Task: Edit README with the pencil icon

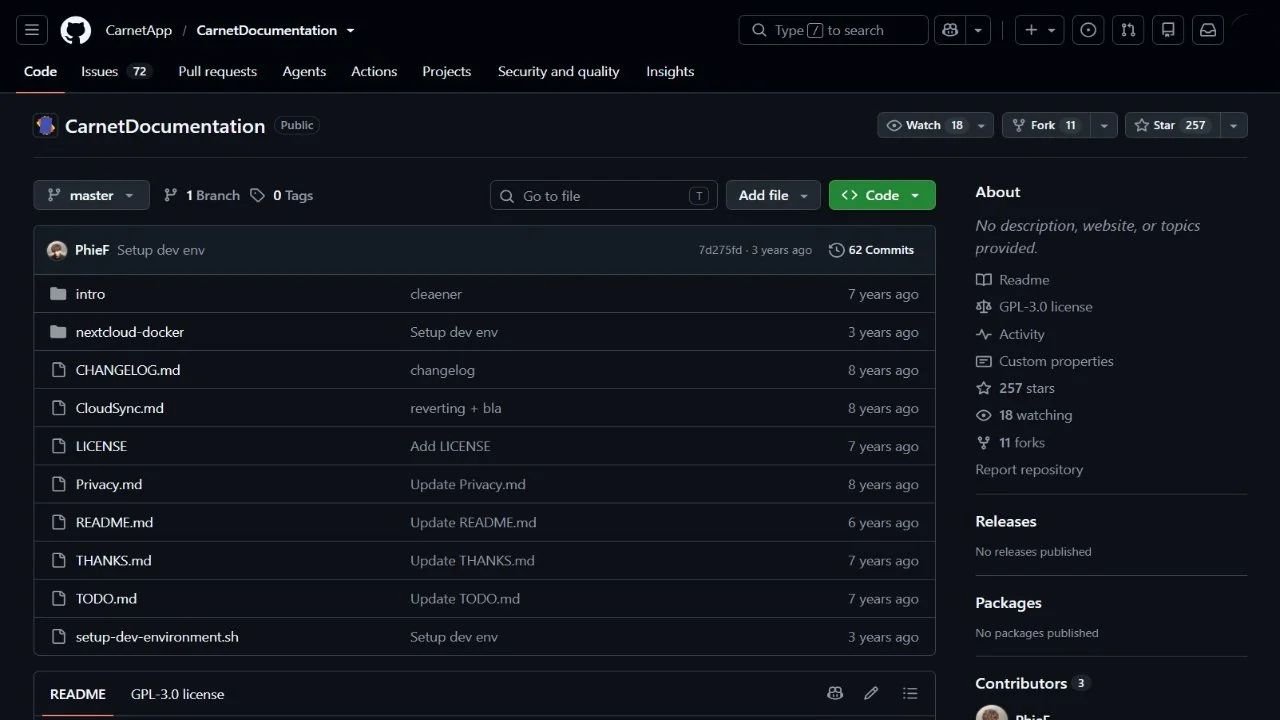Action: 871,693
